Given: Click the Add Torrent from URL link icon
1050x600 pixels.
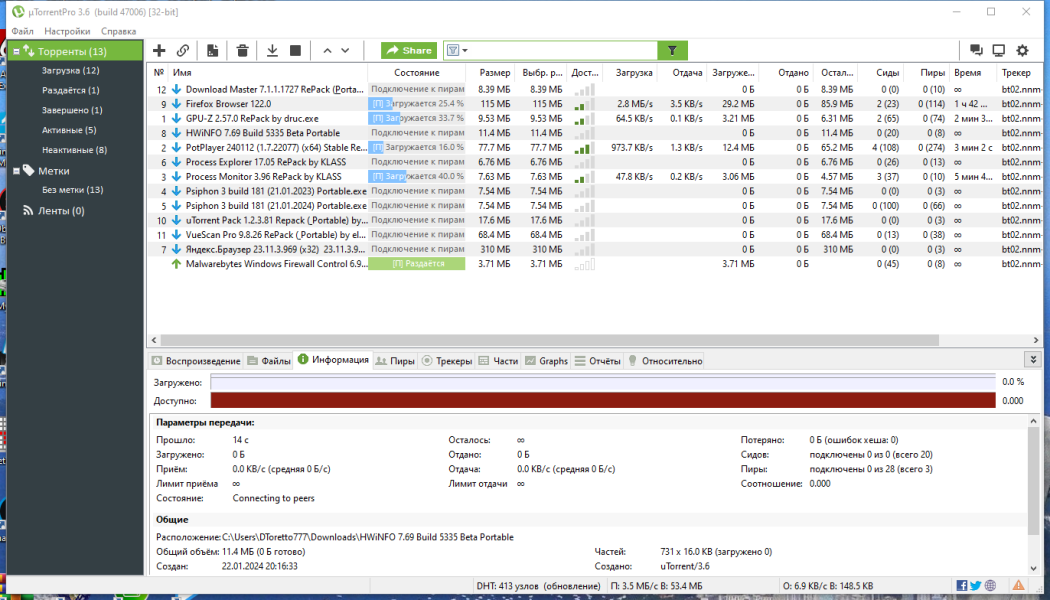Looking at the screenshot, I should click(x=183, y=50).
